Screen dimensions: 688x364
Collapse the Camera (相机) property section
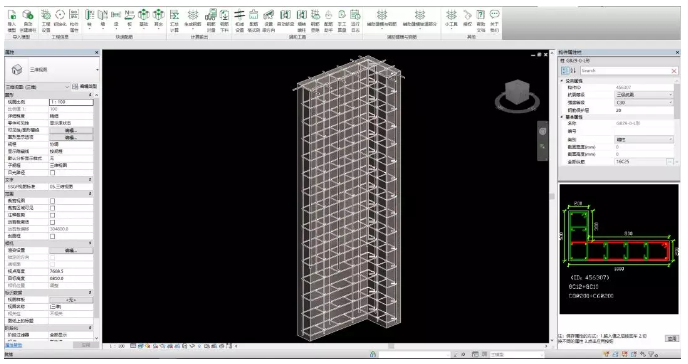coord(90,243)
